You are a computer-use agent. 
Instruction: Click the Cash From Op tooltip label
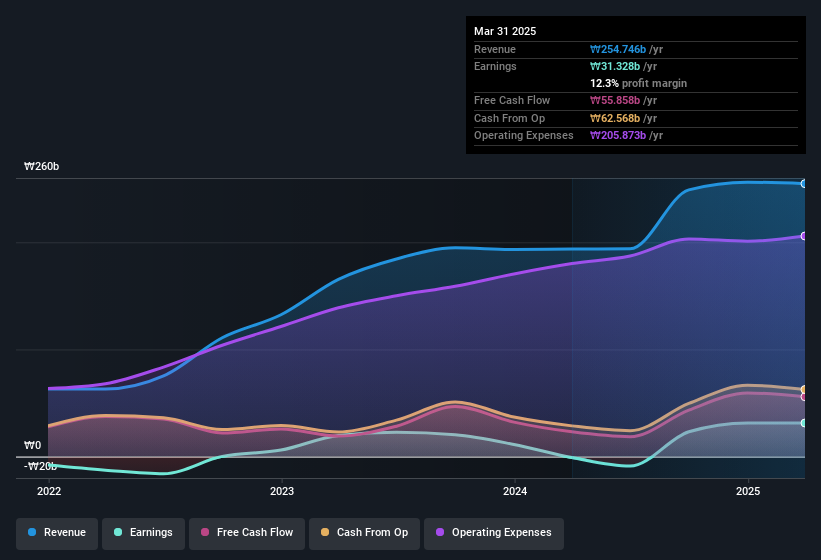509,118
